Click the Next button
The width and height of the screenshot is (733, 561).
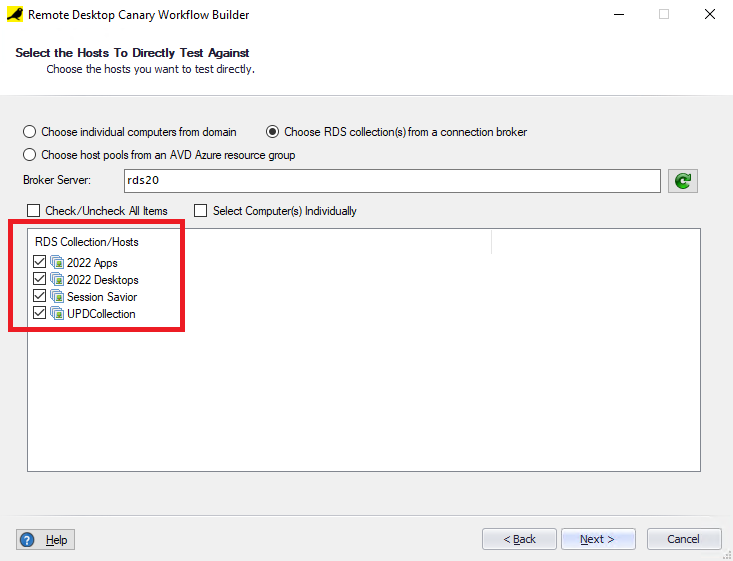(598, 539)
